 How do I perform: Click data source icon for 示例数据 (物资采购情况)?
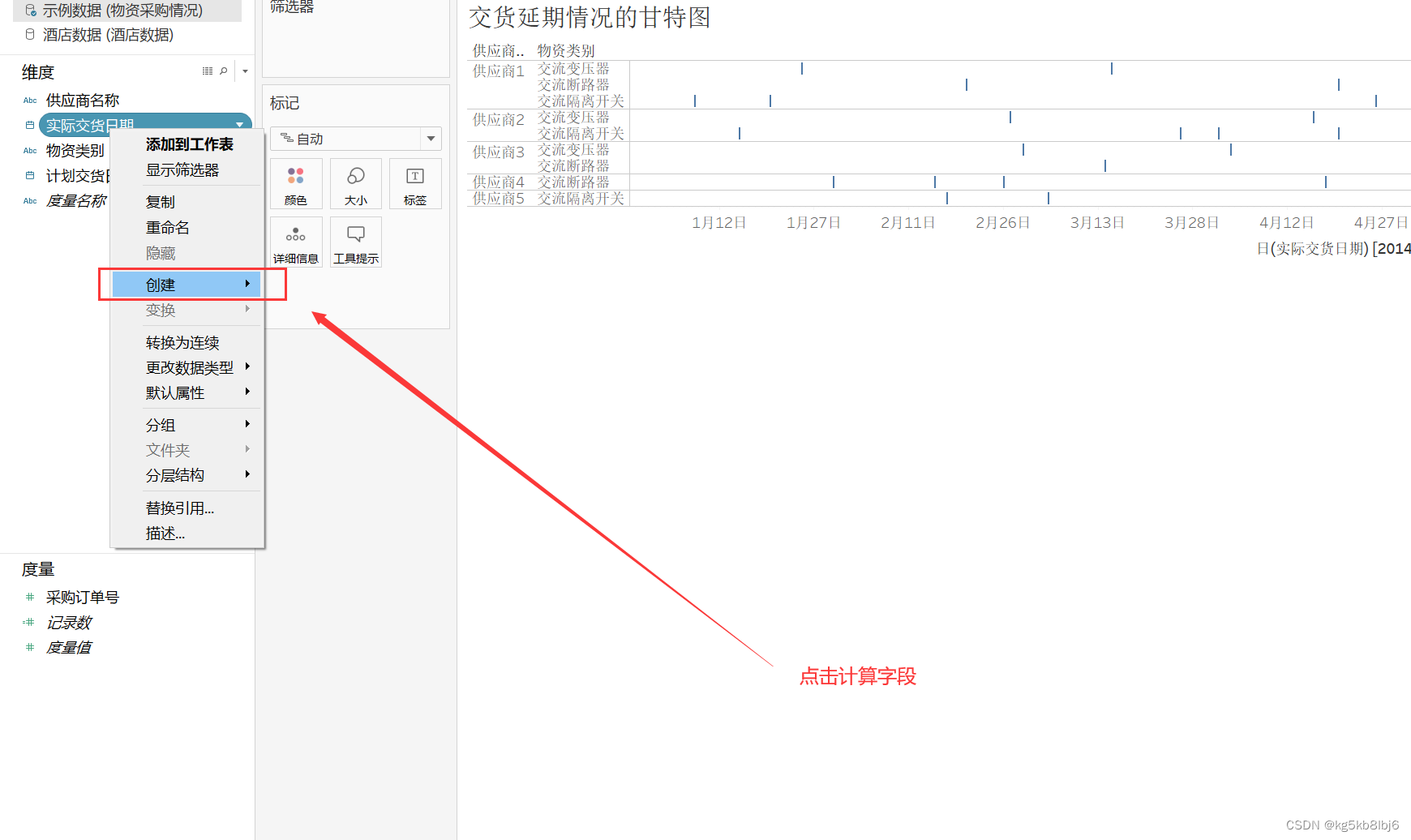pyautogui.click(x=31, y=11)
